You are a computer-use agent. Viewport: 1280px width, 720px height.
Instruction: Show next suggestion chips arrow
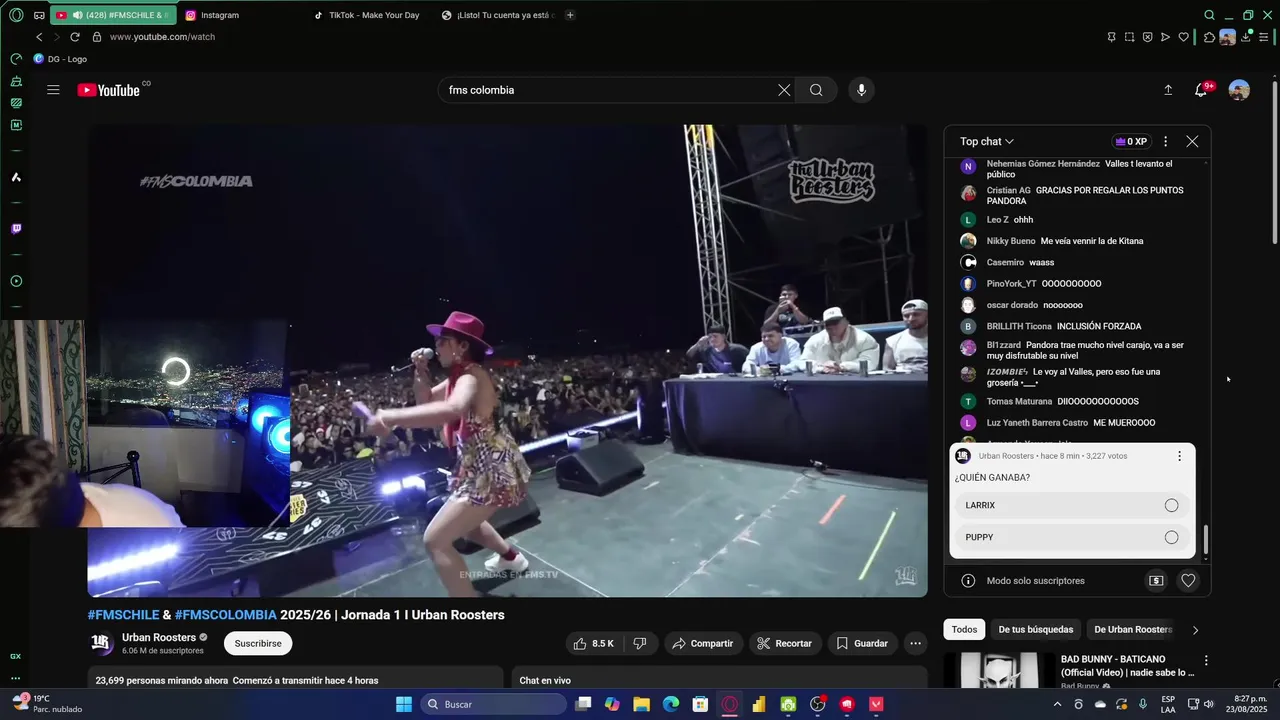[x=1195, y=630]
